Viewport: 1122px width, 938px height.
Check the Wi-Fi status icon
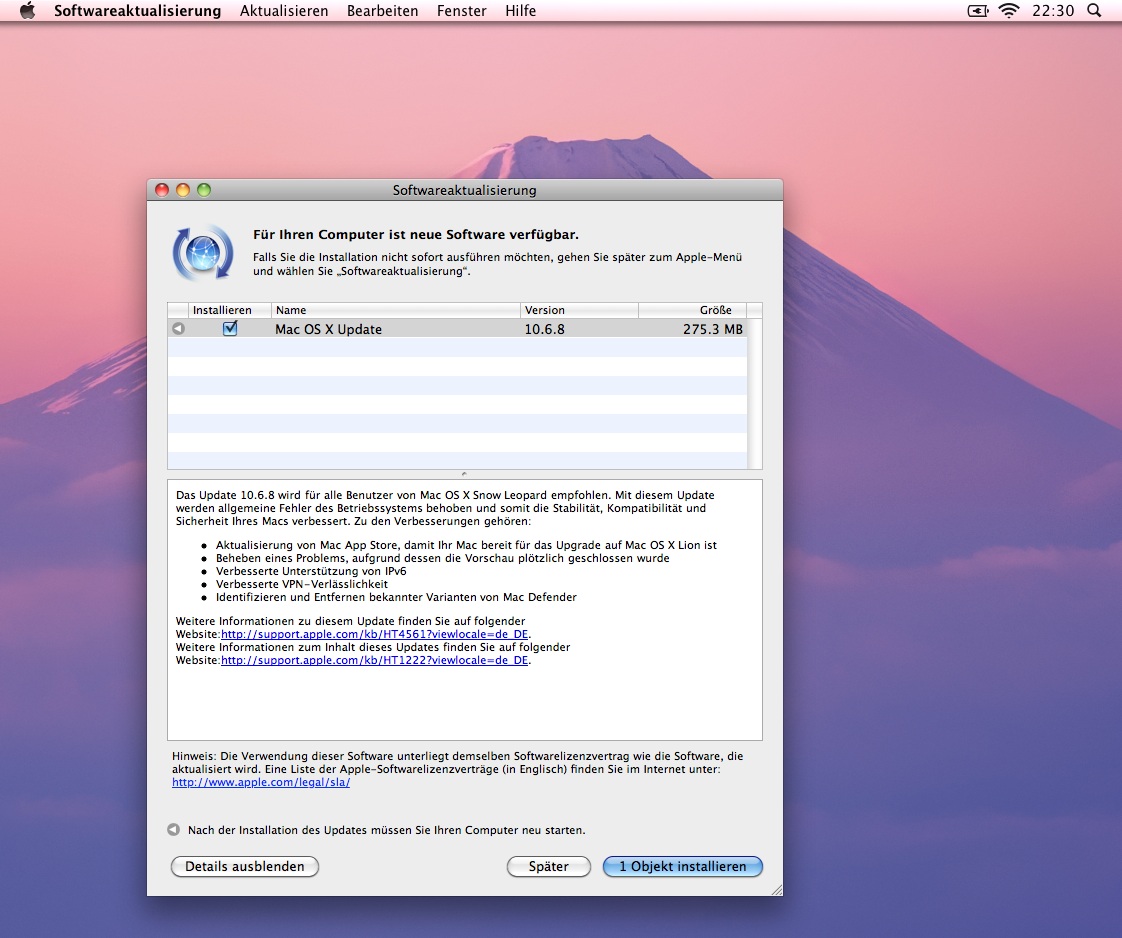point(1008,11)
